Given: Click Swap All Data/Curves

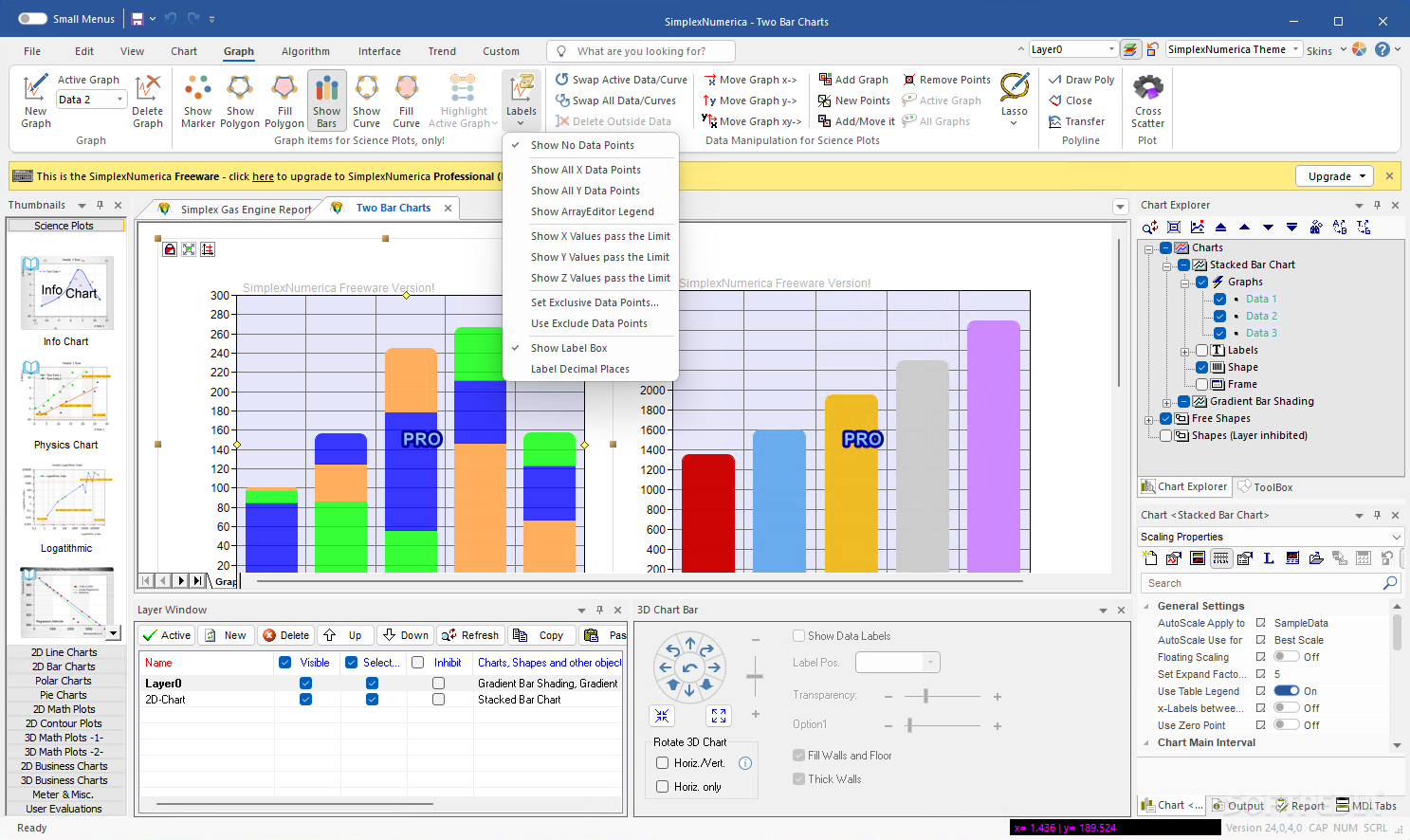Looking at the screenshot, I should click(615, 100).
